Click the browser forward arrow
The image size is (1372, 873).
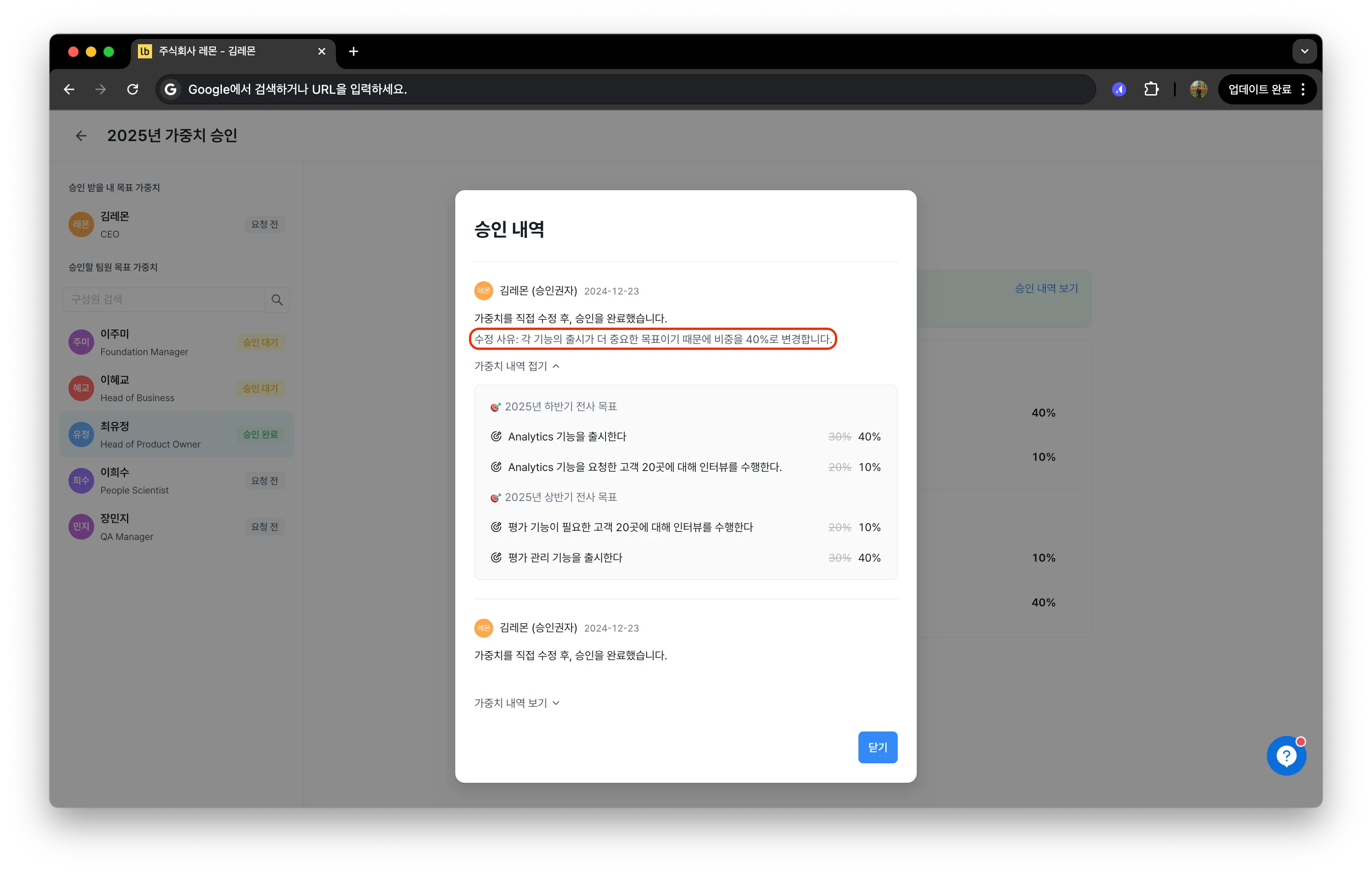[x=101, y=89]
